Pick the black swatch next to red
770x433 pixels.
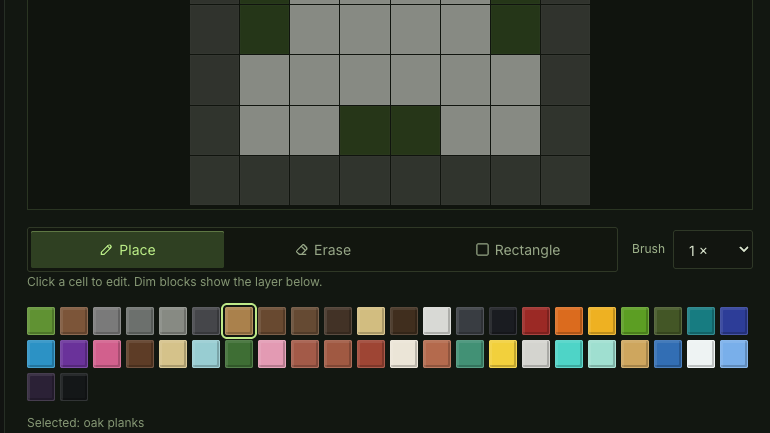coord(503,321)
